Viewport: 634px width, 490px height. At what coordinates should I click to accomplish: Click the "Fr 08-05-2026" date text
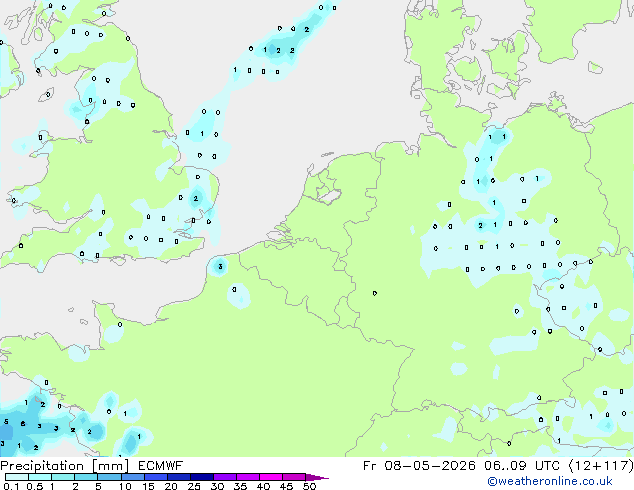419,466
